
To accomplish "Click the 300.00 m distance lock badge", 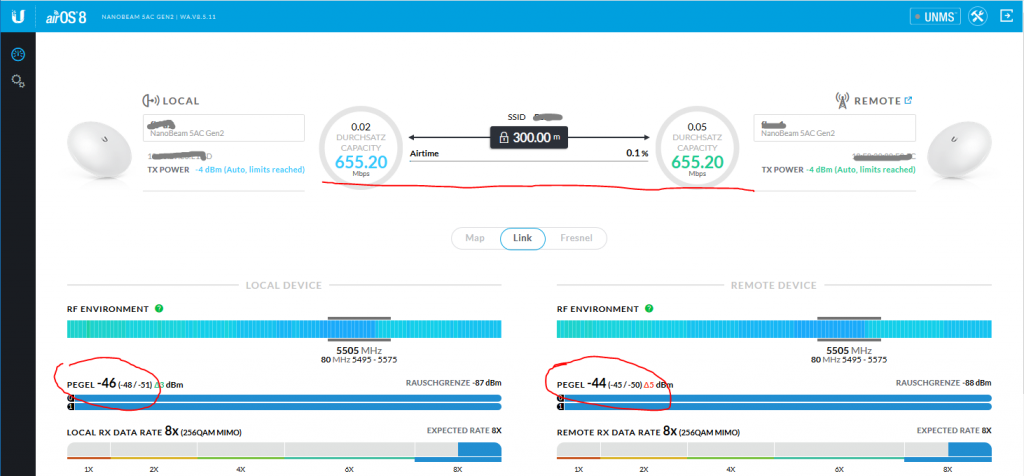I will click(530, 138).
